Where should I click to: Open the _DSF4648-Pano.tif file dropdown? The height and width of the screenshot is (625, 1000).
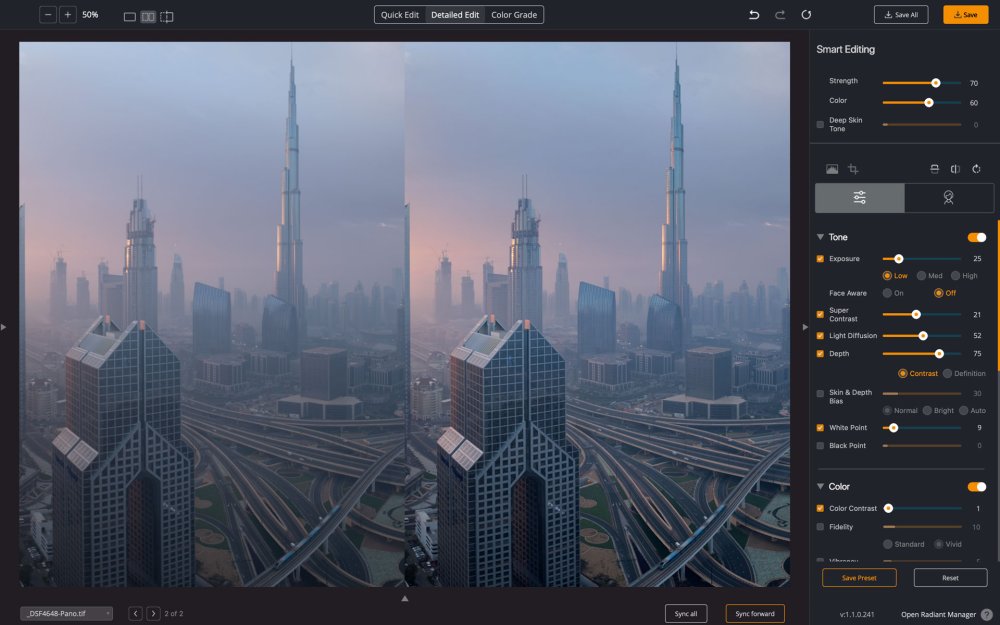(x=66, y=614)
